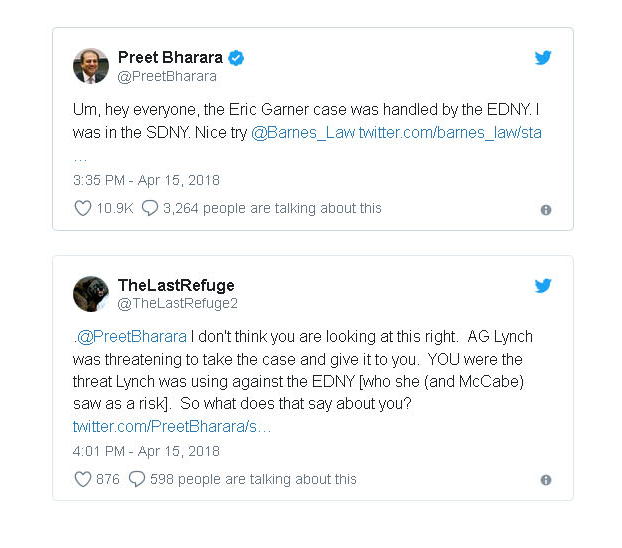Like the TheLastRefuge tweet heart icon
This screenshot has width=622, height=548.
pyautogui.click(x=83, y=479)
